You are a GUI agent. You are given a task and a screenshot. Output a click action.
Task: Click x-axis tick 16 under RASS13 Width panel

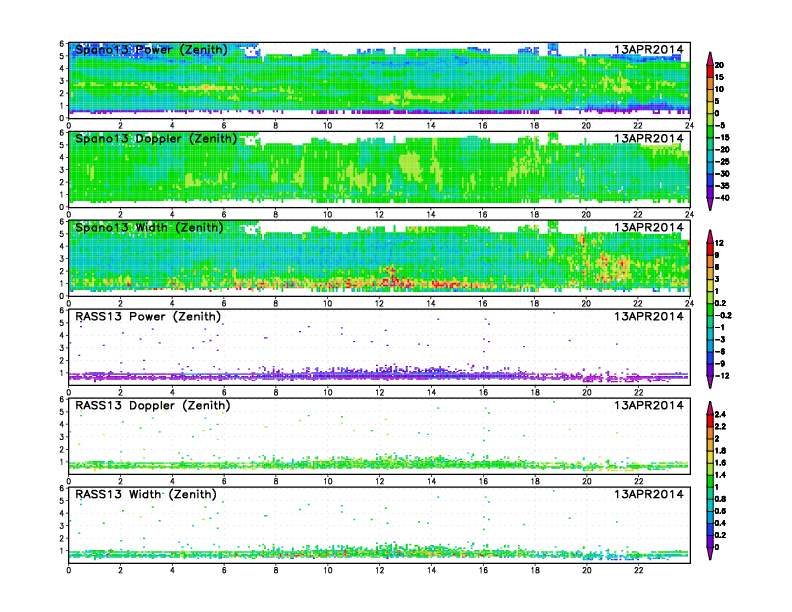pyautogui.click(x=483, y=570)
